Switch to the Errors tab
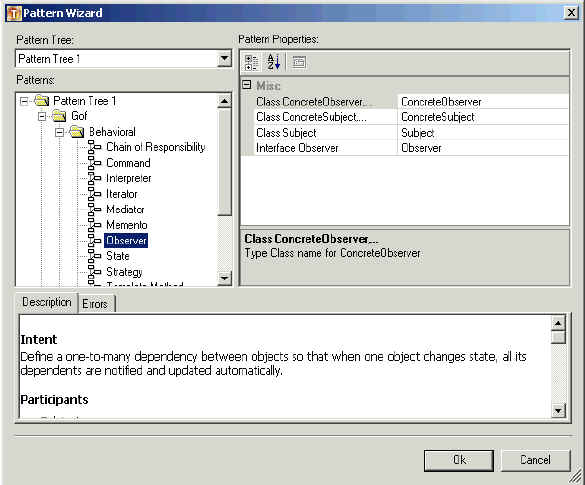Image resolution: width=585 pixels, height=485 pixels. pos(96,304)
